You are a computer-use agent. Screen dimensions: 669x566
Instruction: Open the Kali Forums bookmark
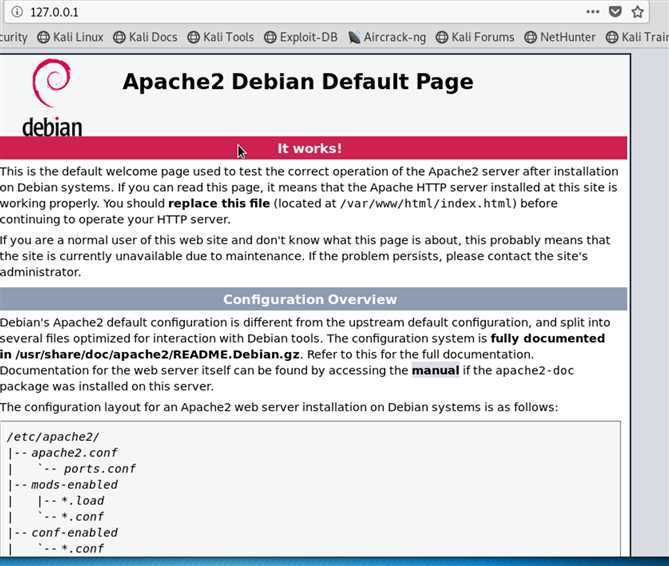tap(475, 38)
